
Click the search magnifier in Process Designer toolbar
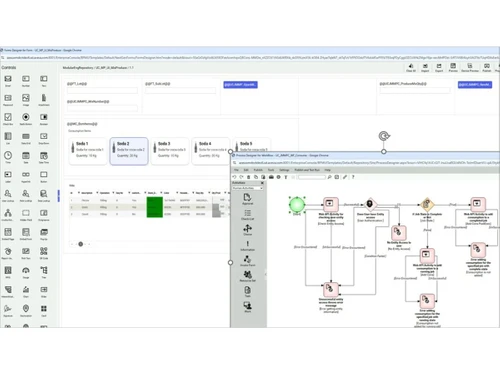(x=329, y=177)
